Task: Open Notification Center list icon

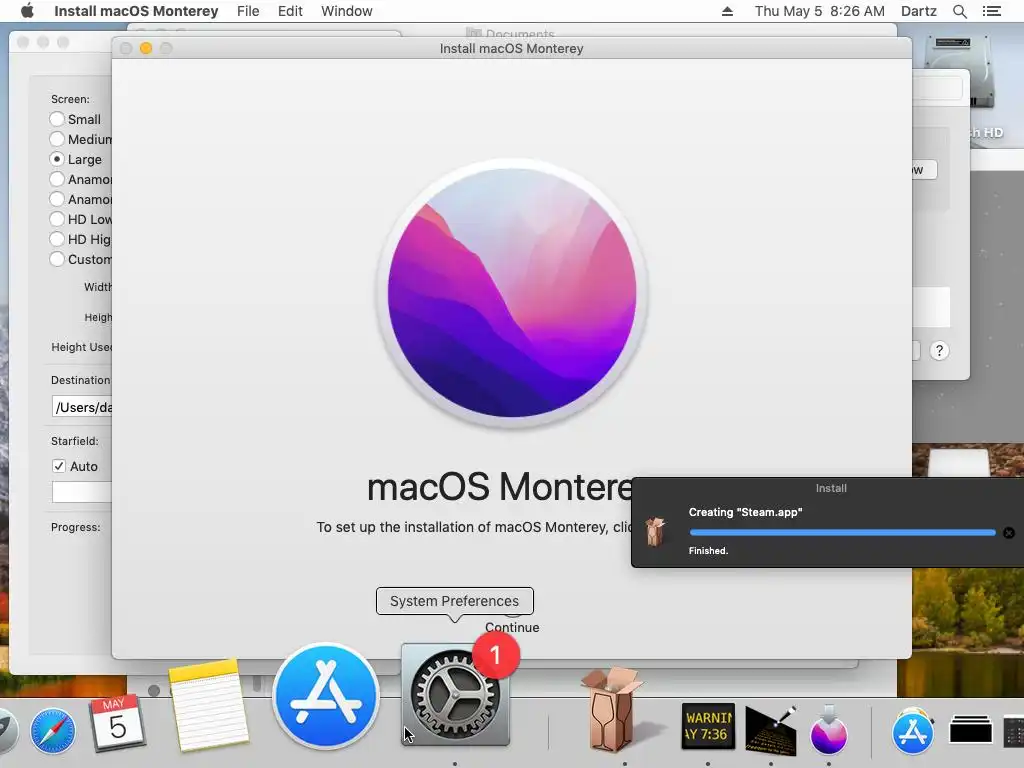Action: (x=991, y=11)
